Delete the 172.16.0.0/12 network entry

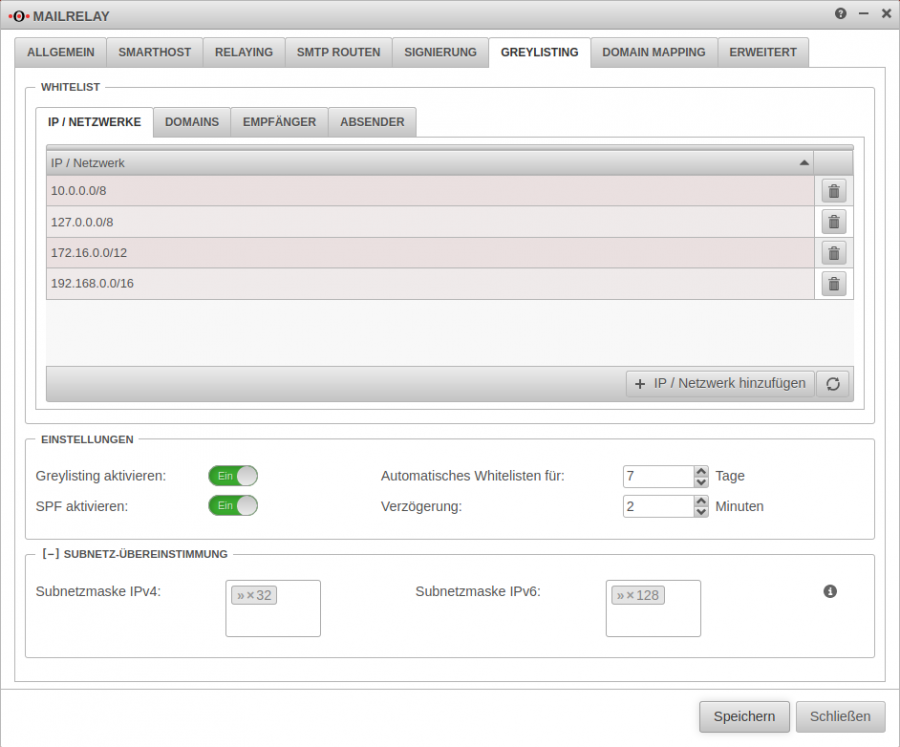pos(833,252)
